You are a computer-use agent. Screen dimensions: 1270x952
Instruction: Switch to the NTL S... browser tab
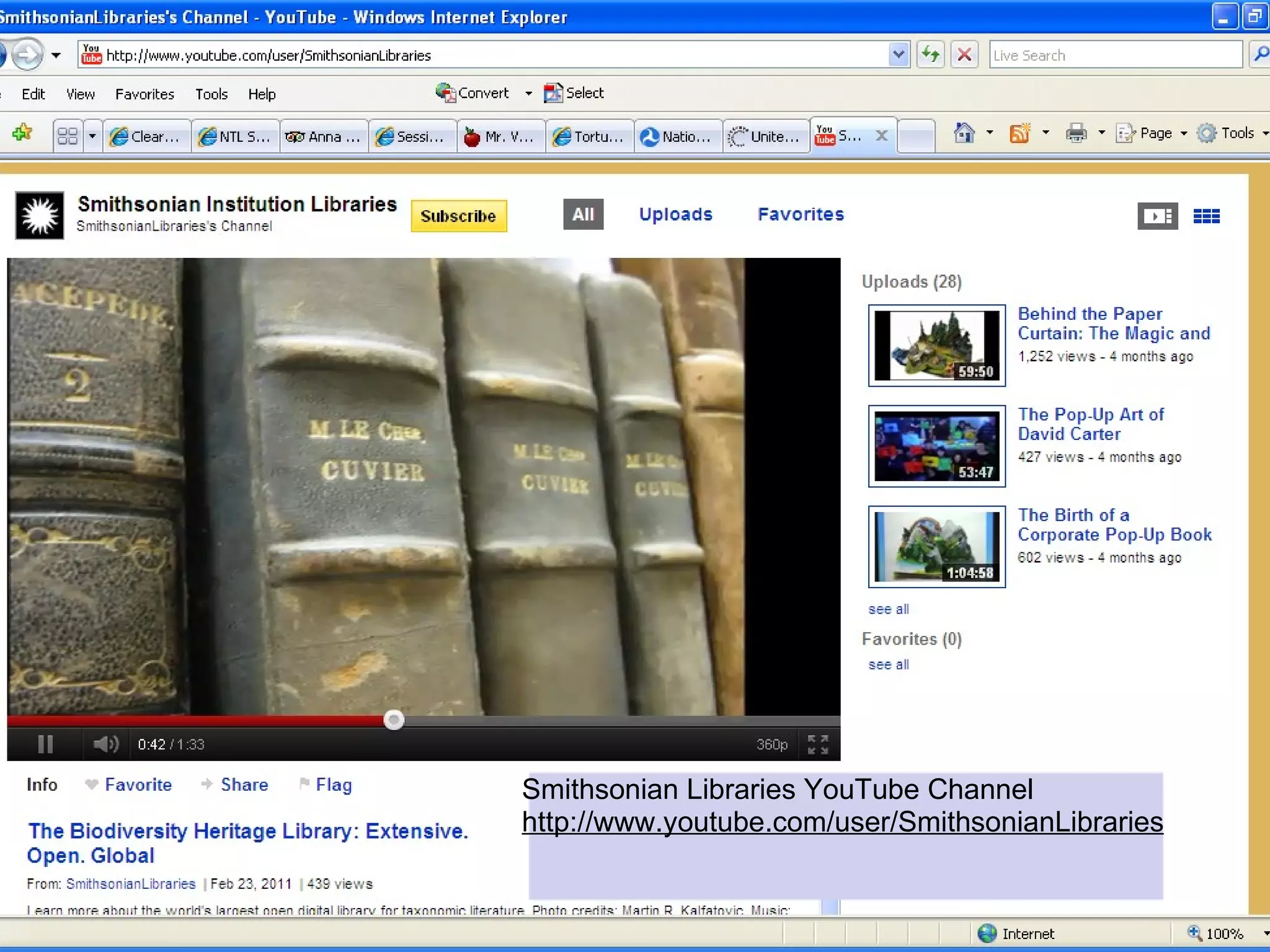click(236, 136)
